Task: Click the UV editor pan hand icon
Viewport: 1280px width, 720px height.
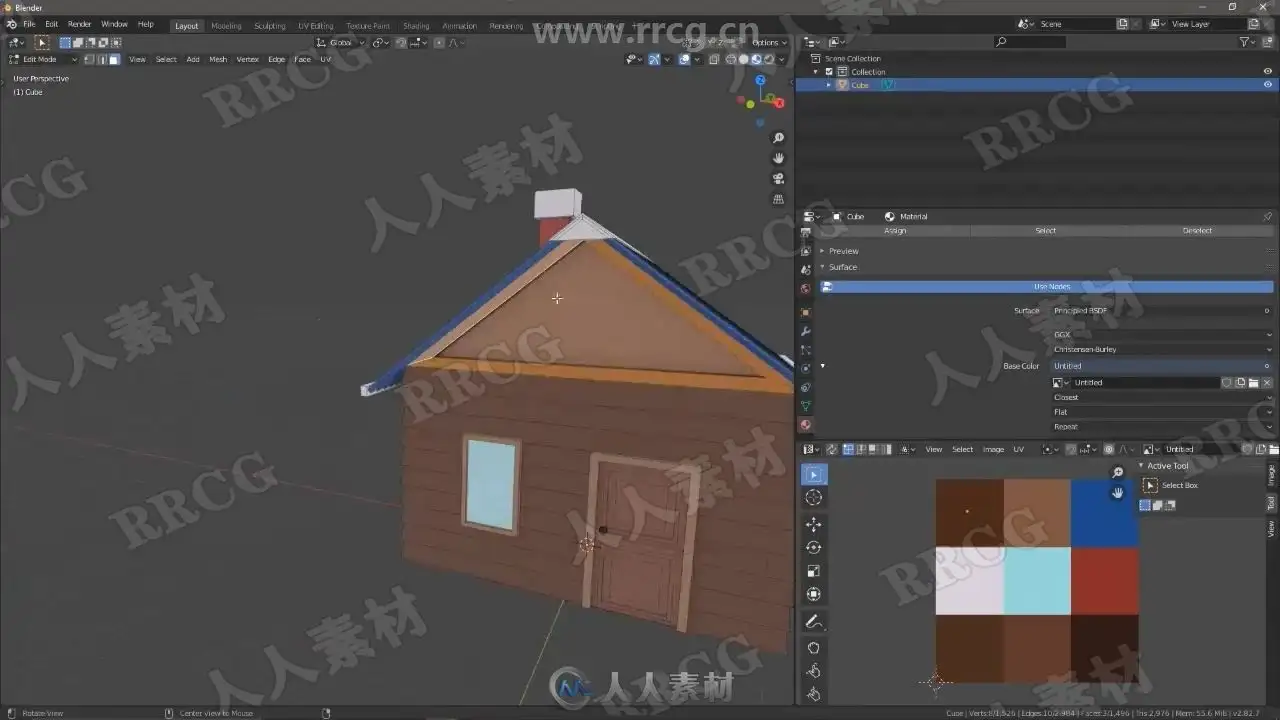Action: tap(1118, 492)
